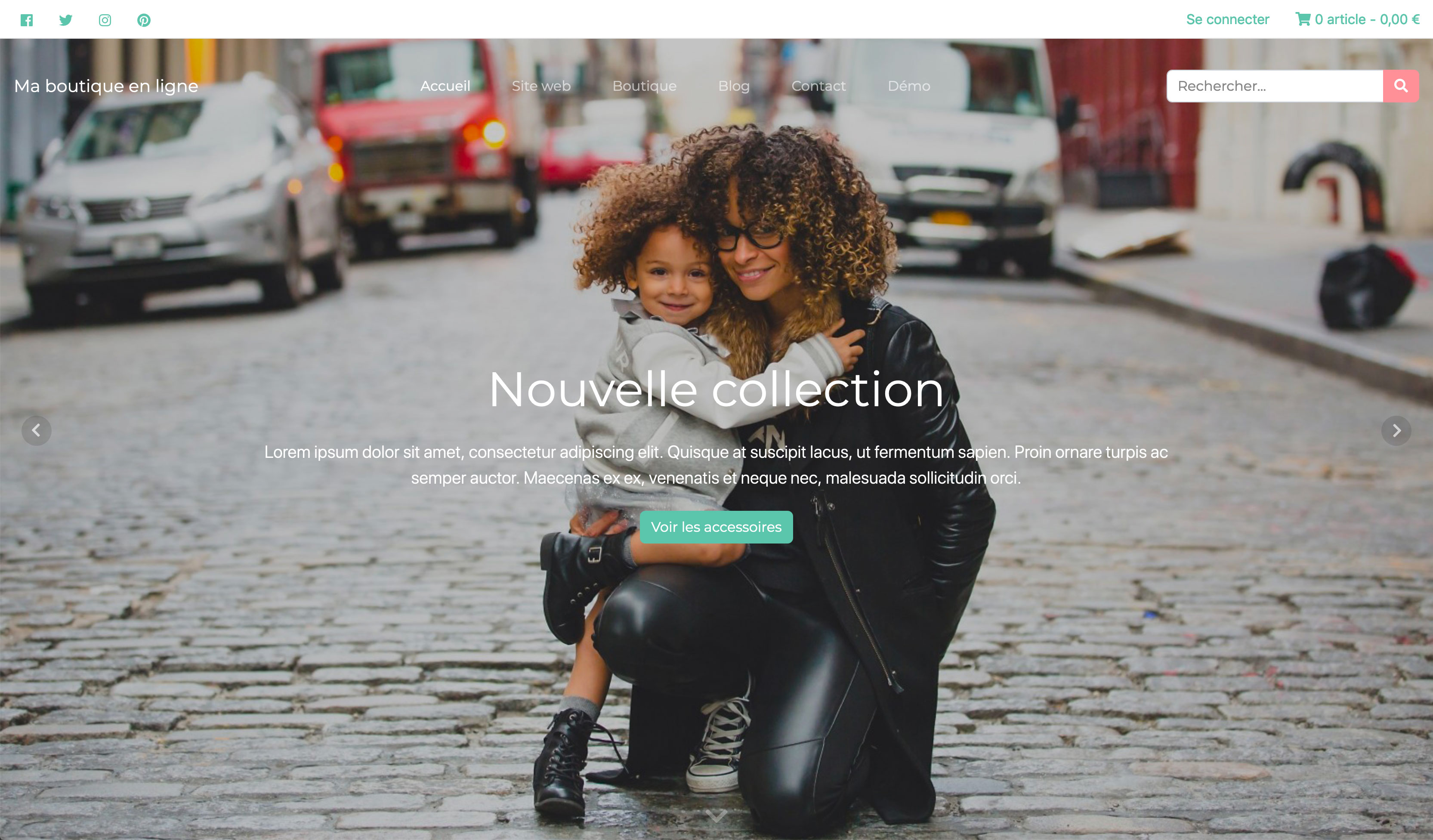Click the scroll-down chevron at bottom

[716, 816]
